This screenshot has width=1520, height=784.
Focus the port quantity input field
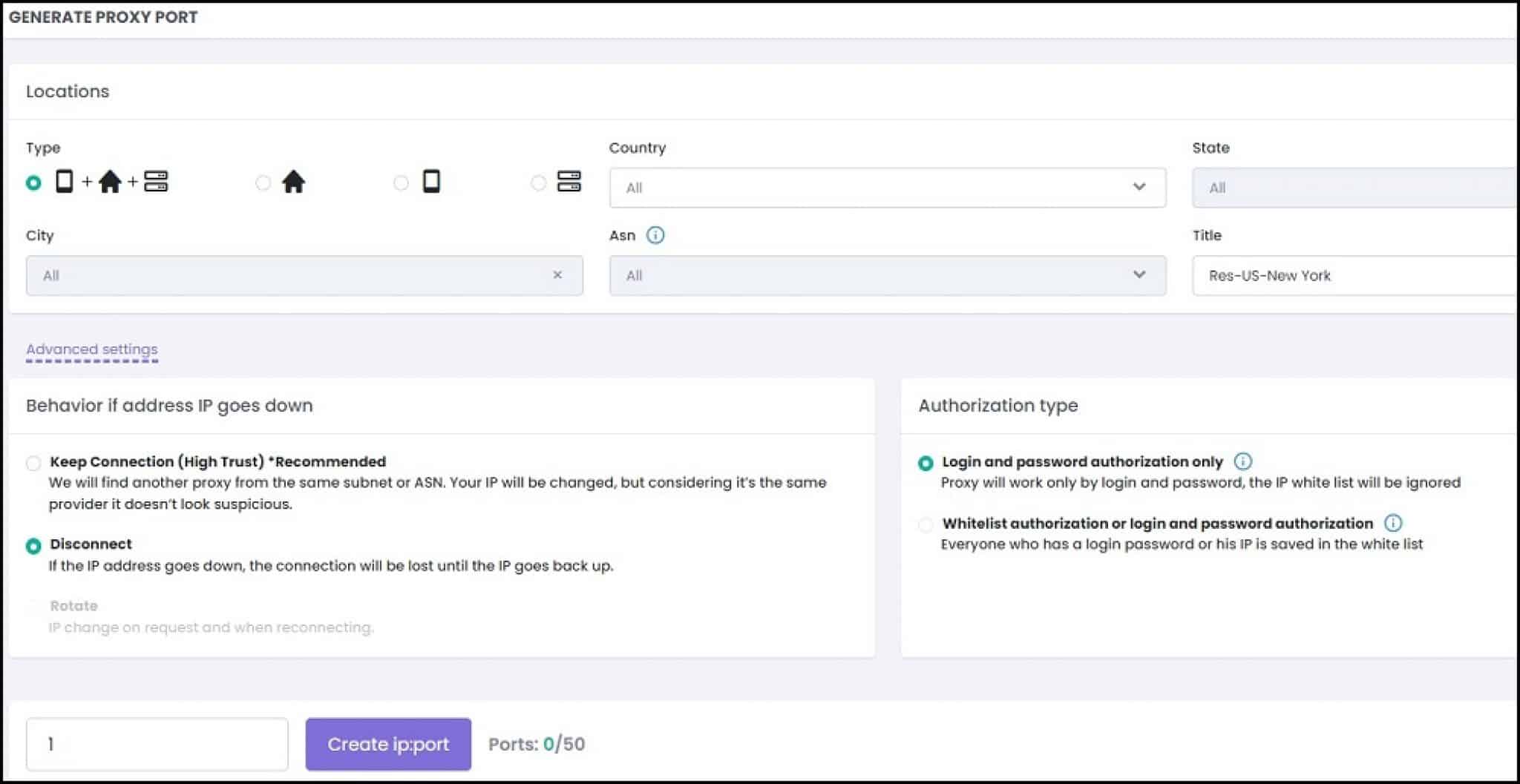point(157,744)
